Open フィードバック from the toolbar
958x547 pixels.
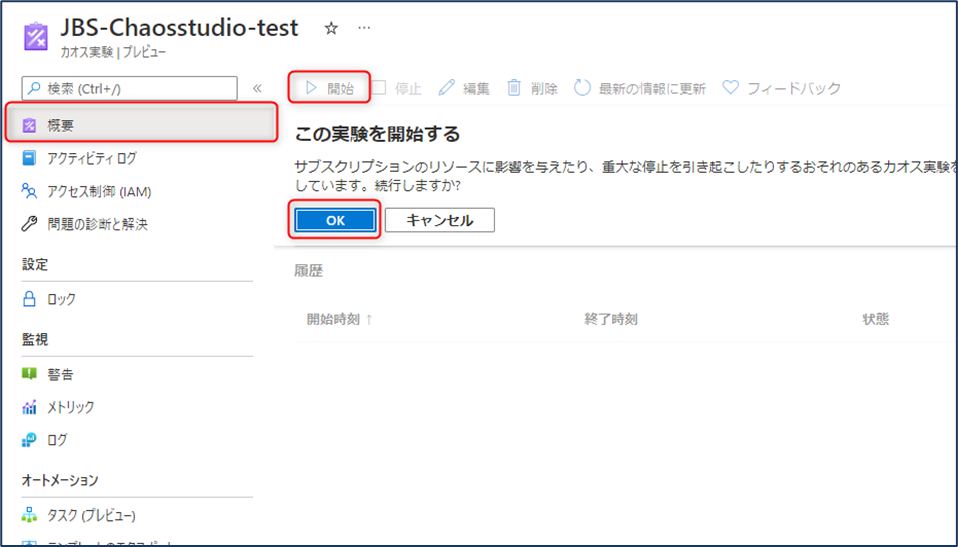[x=794, y=89]
